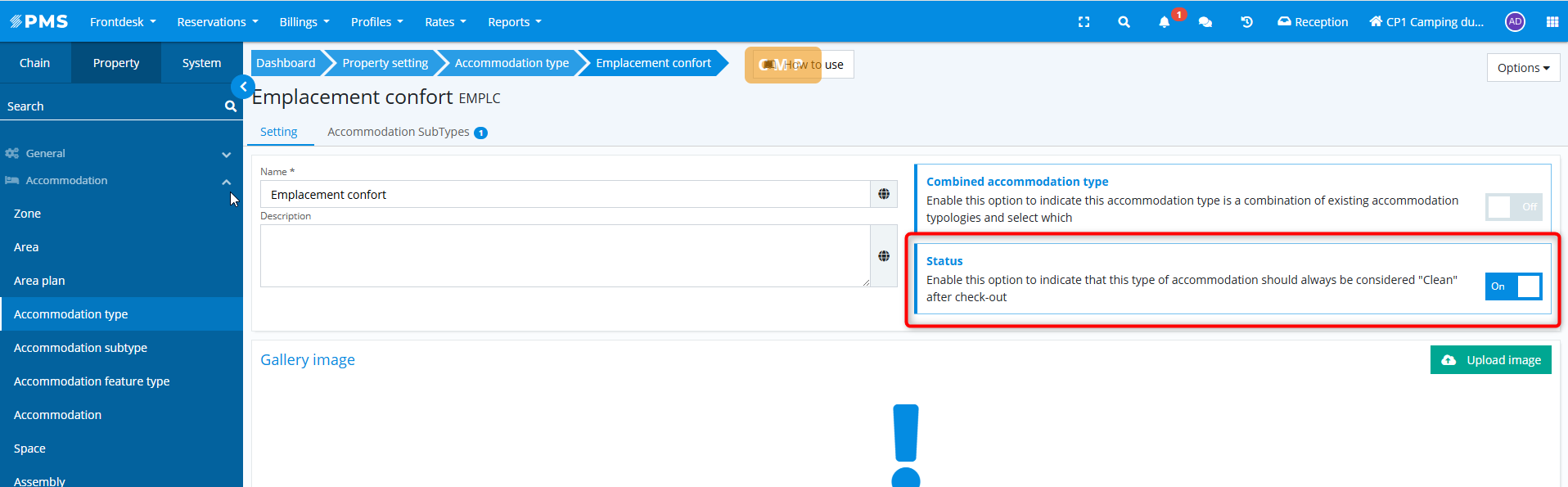This screenshot has height=487, width=1568.
Task: Open the apps grid icon
Action: pyautogui.click(x=1552, y=22)
